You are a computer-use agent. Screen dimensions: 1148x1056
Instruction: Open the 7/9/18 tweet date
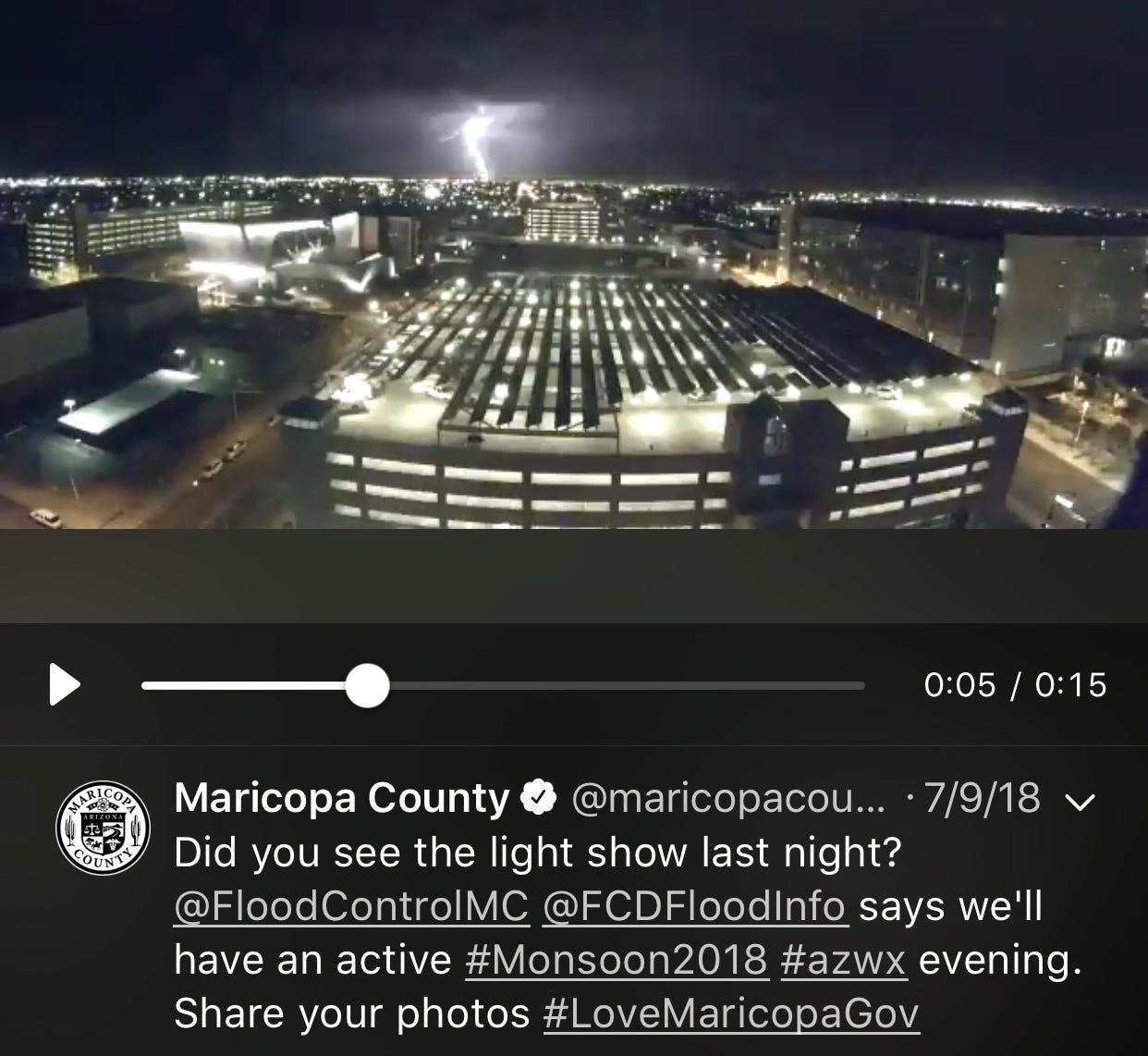[x=982, y=798]
